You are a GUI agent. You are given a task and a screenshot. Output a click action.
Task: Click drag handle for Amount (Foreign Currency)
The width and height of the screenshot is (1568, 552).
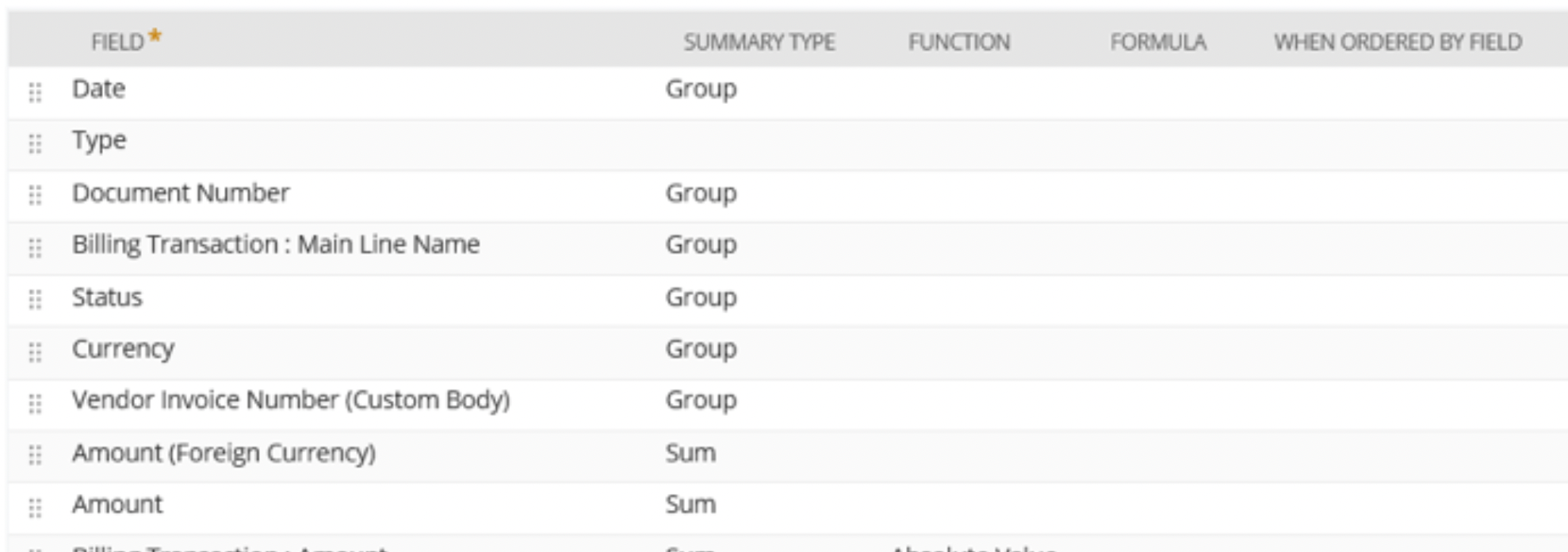(35, 455)
